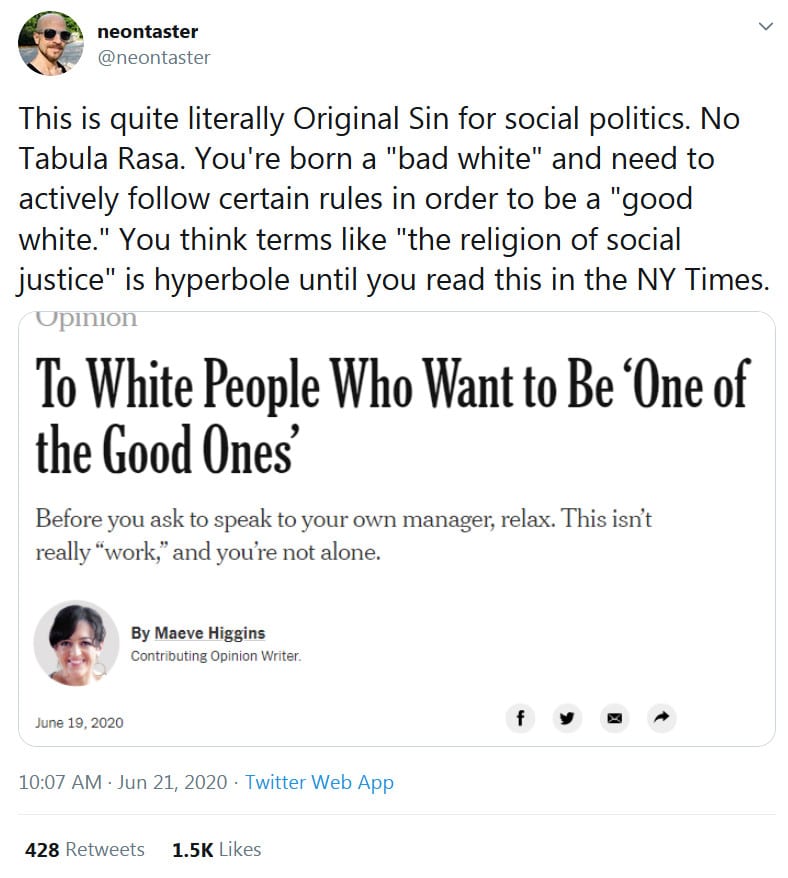Click the curved share arrow icon
This screenshot has width=788, height=878.
tap(661, 717)
